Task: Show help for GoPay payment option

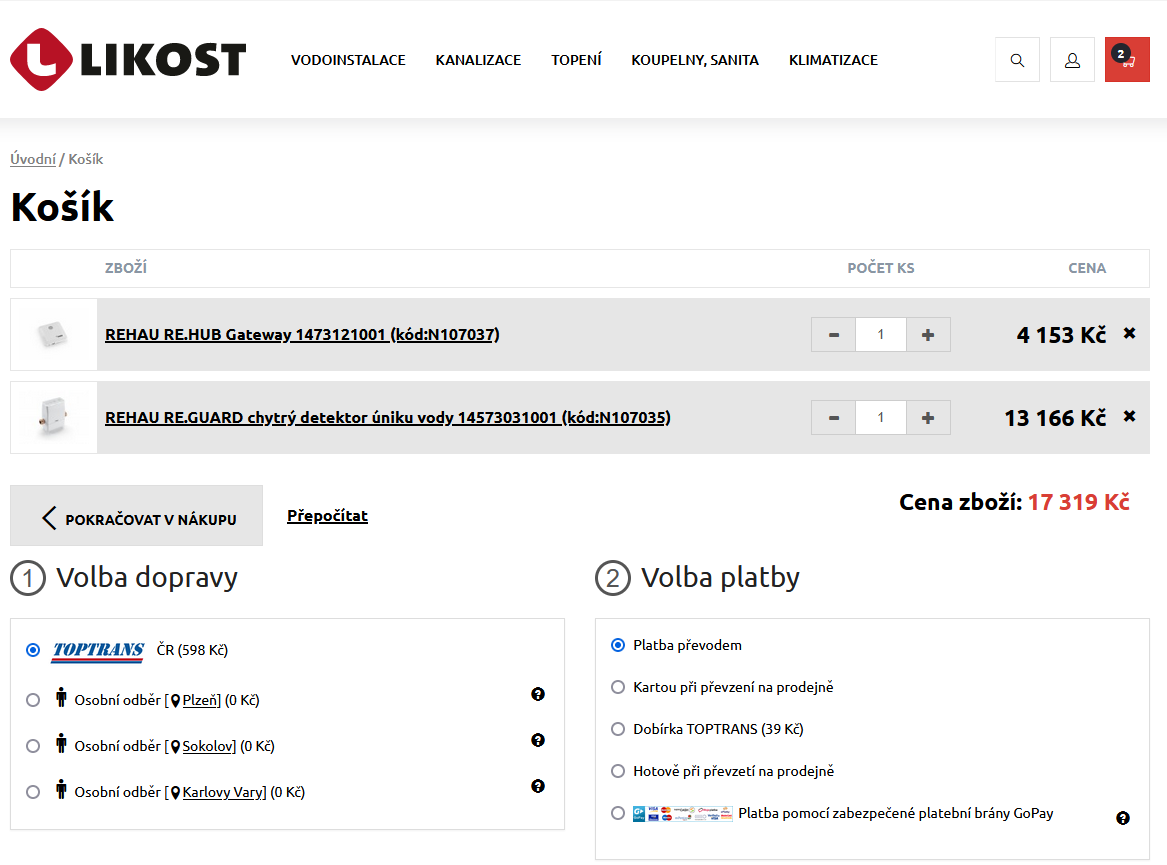Action: (x=1123, y=818)
